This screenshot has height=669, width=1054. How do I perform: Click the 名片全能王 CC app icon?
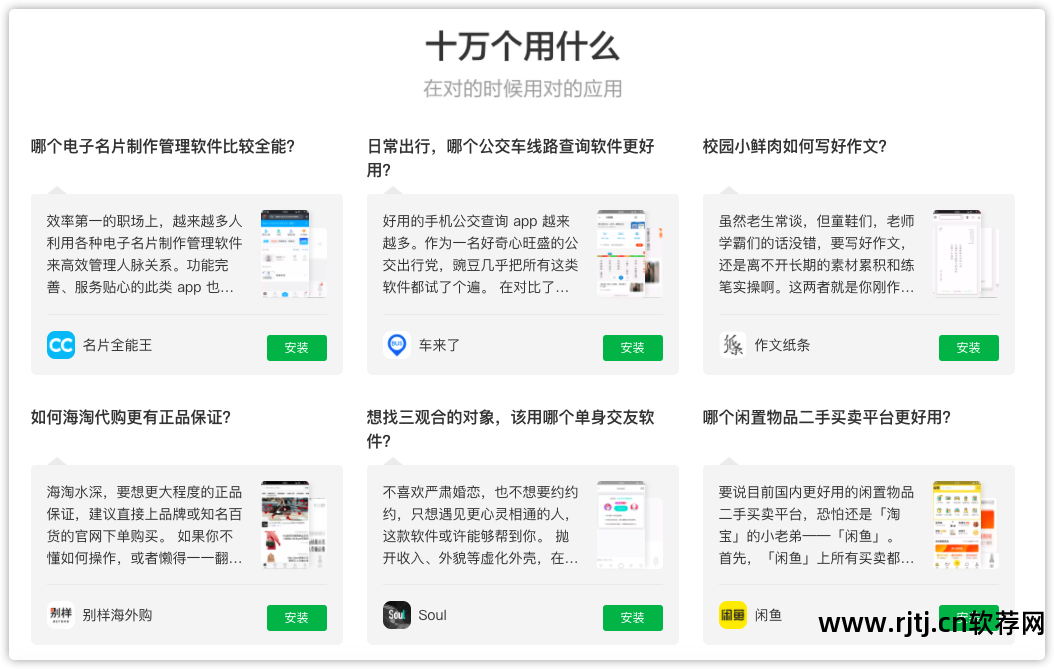(x=60, y=345)
